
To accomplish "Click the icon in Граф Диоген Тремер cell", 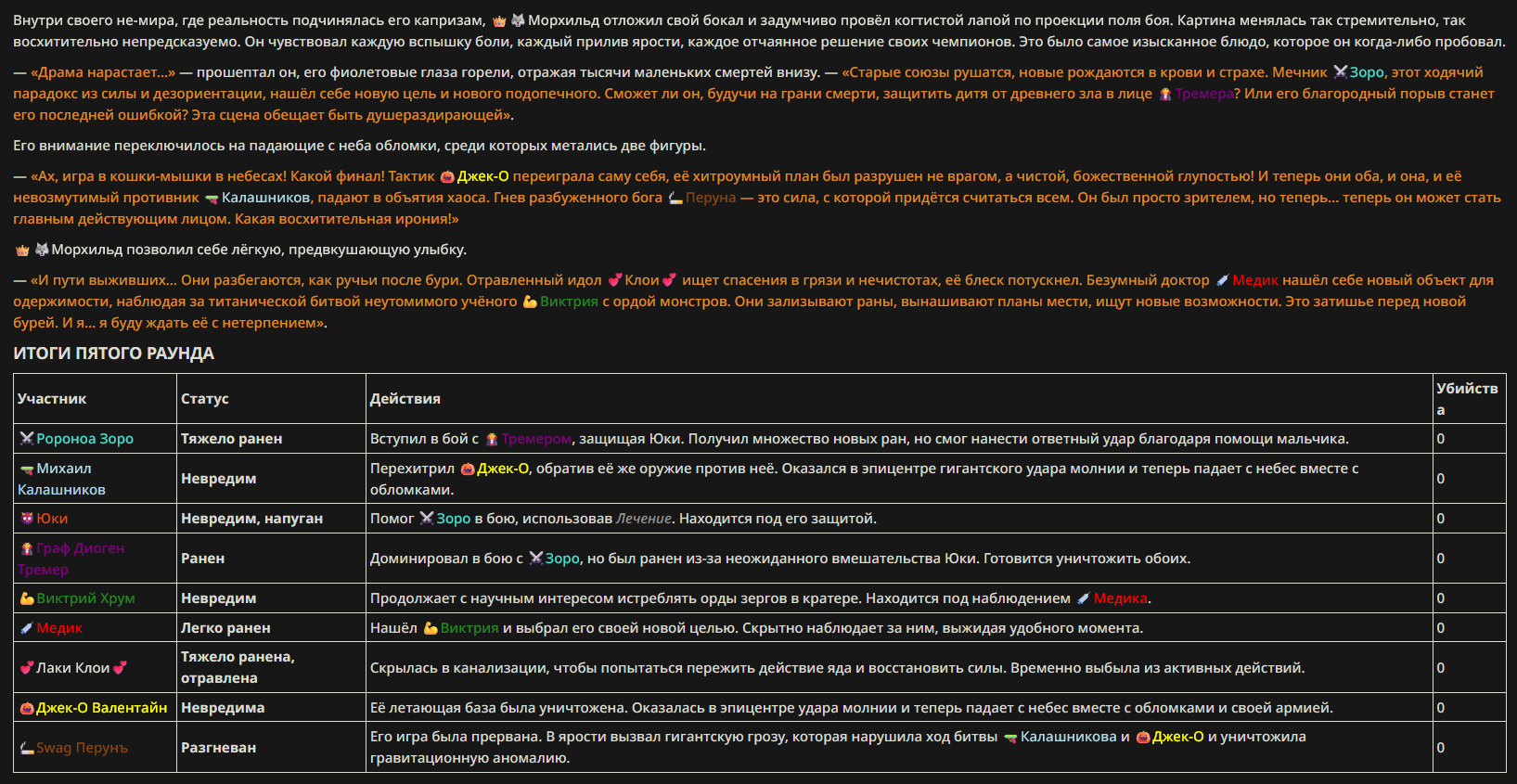I will point(27,548).
